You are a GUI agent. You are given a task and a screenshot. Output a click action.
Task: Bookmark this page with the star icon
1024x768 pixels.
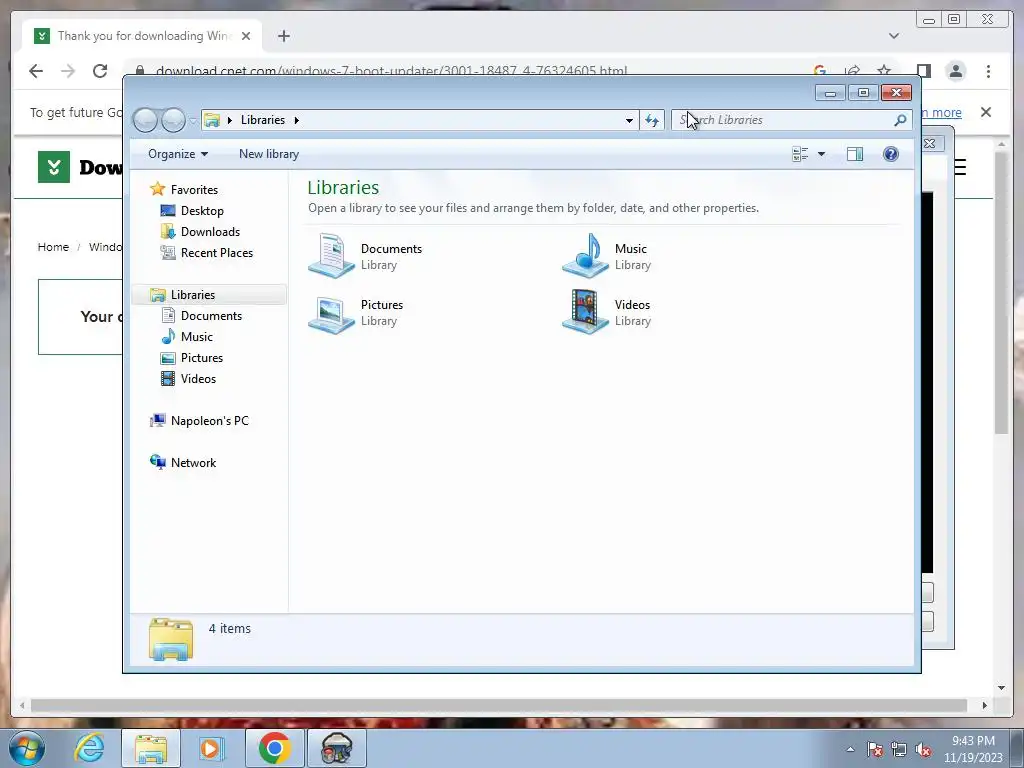884,71
